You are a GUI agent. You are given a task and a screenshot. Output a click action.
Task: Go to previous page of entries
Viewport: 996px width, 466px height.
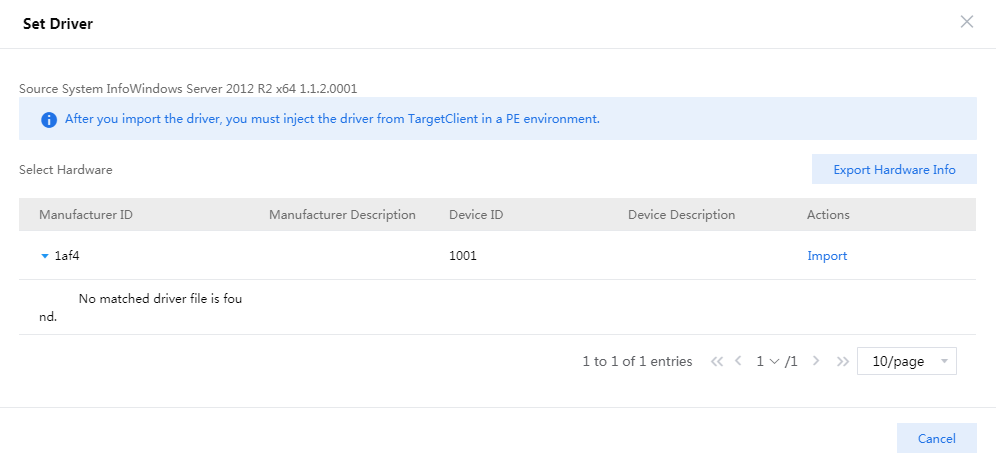tap(738, 361)
